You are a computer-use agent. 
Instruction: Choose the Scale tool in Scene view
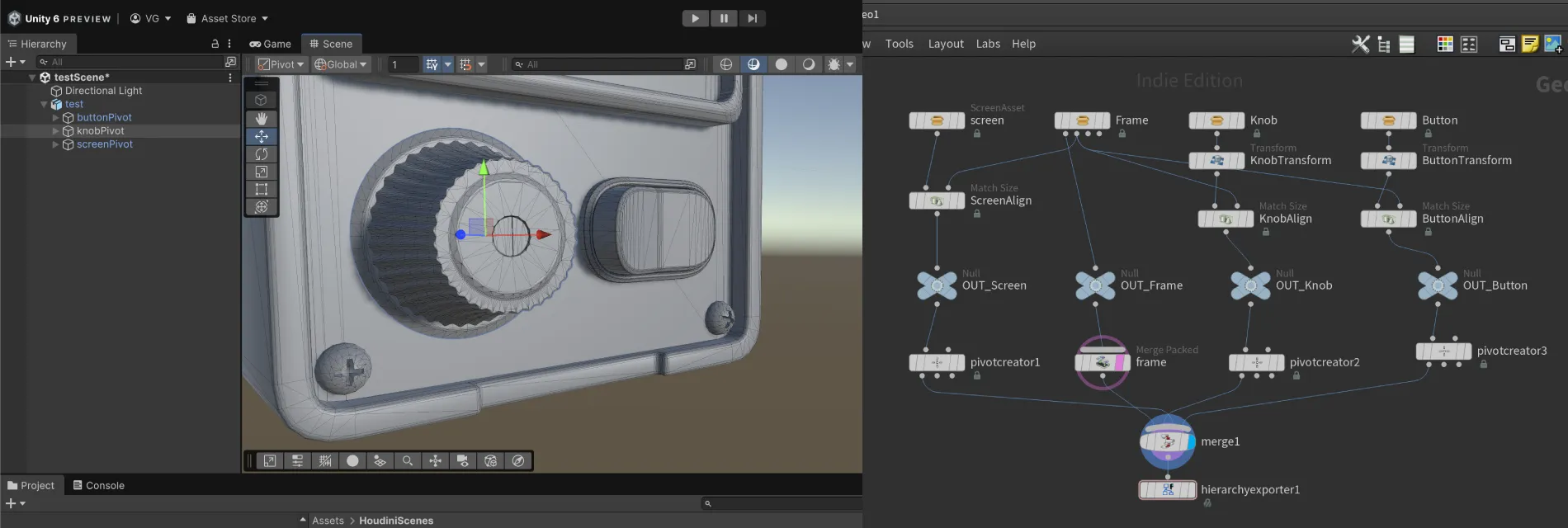tap(262, 172)
